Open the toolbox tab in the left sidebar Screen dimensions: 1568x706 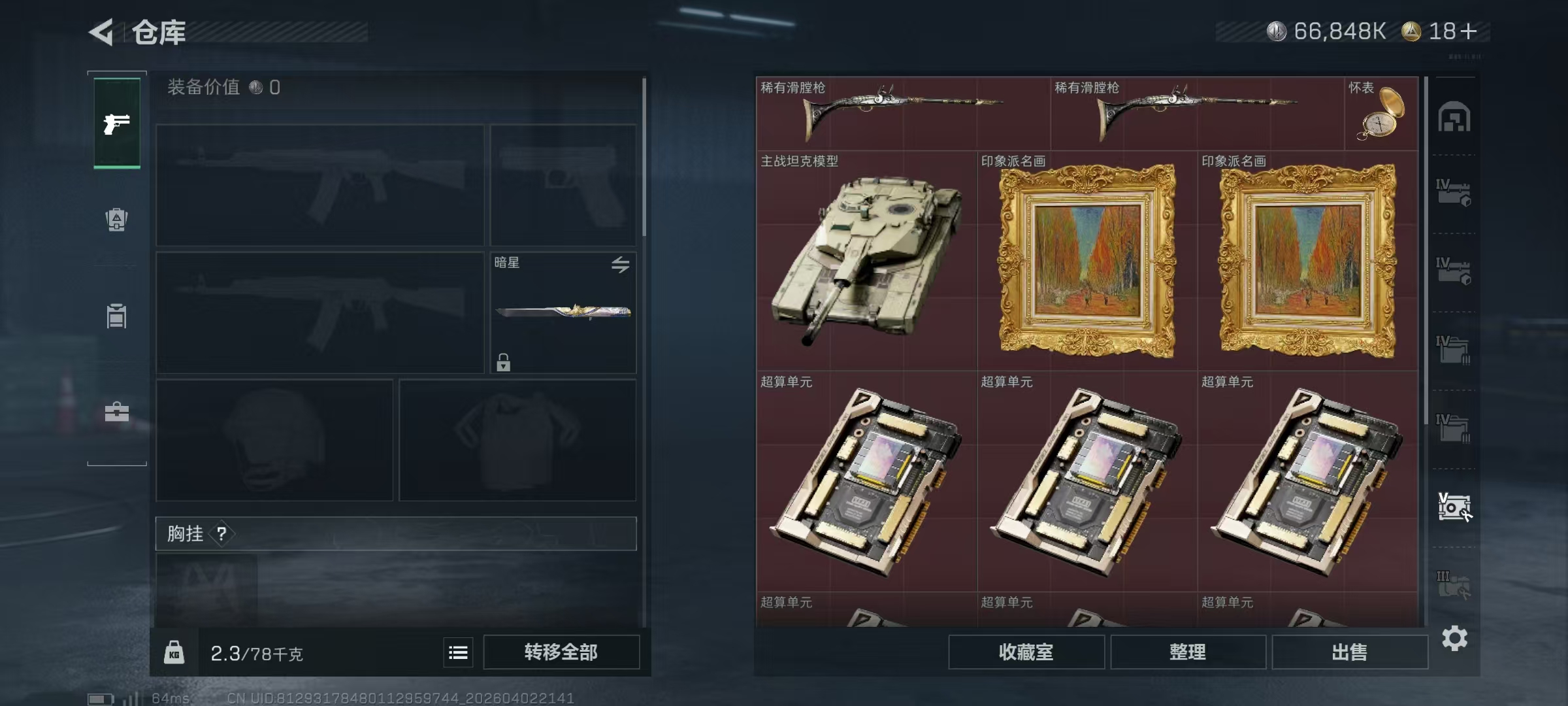coord(116,411)
